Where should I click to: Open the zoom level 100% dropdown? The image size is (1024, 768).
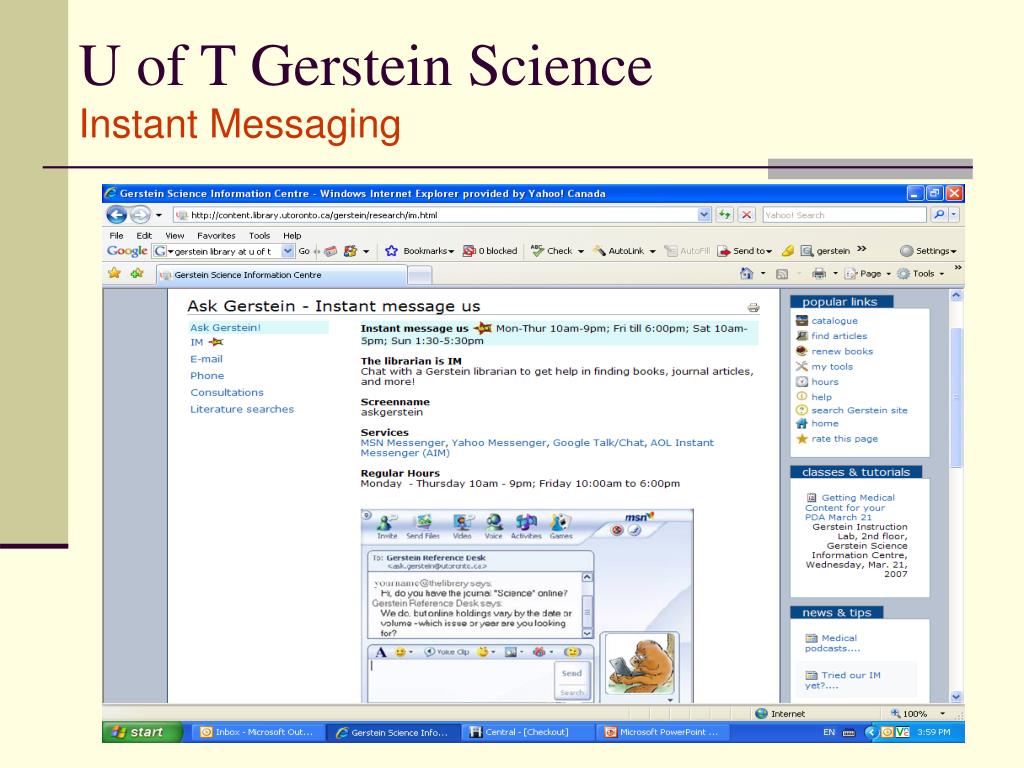tap(942, 714)
